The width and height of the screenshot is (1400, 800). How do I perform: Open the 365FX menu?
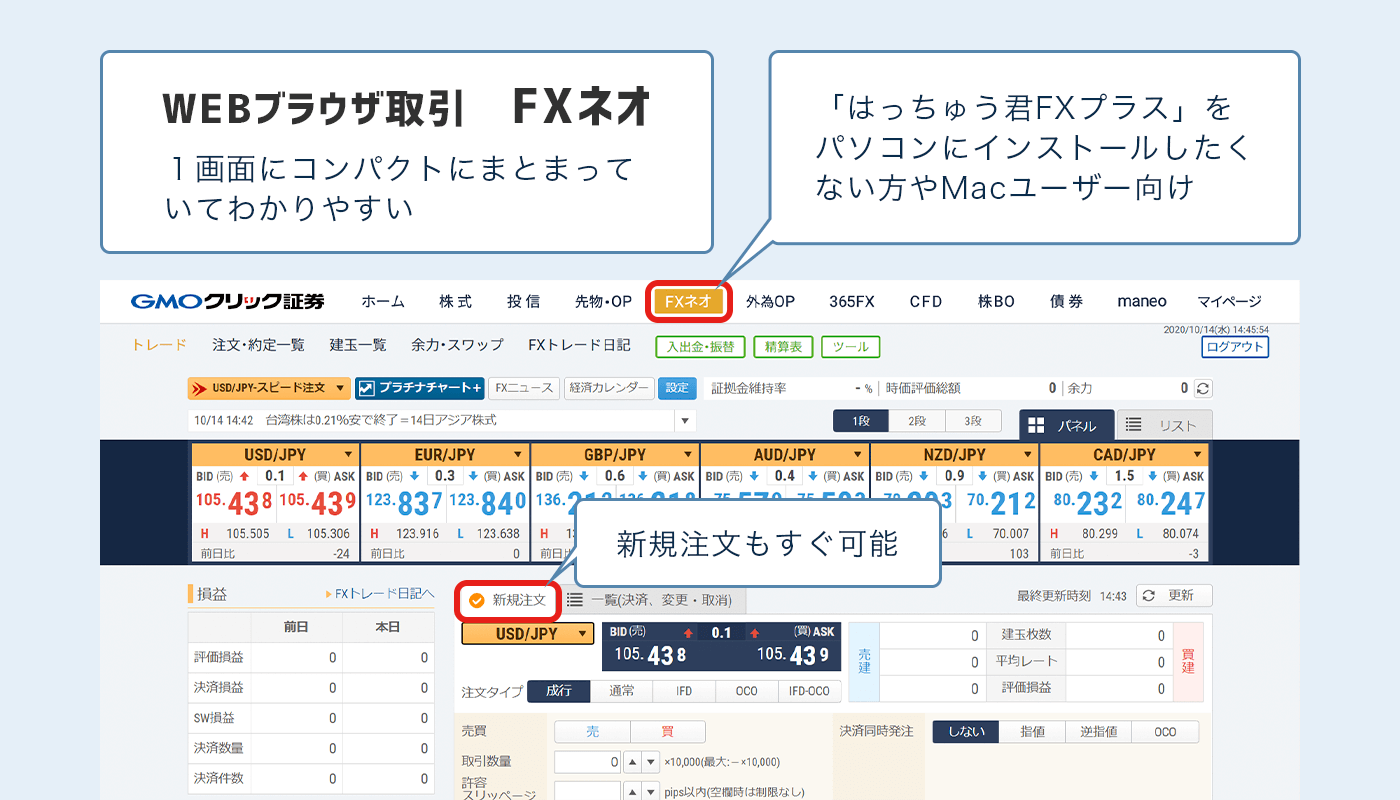pyautogui.click(x=852, y=301)
